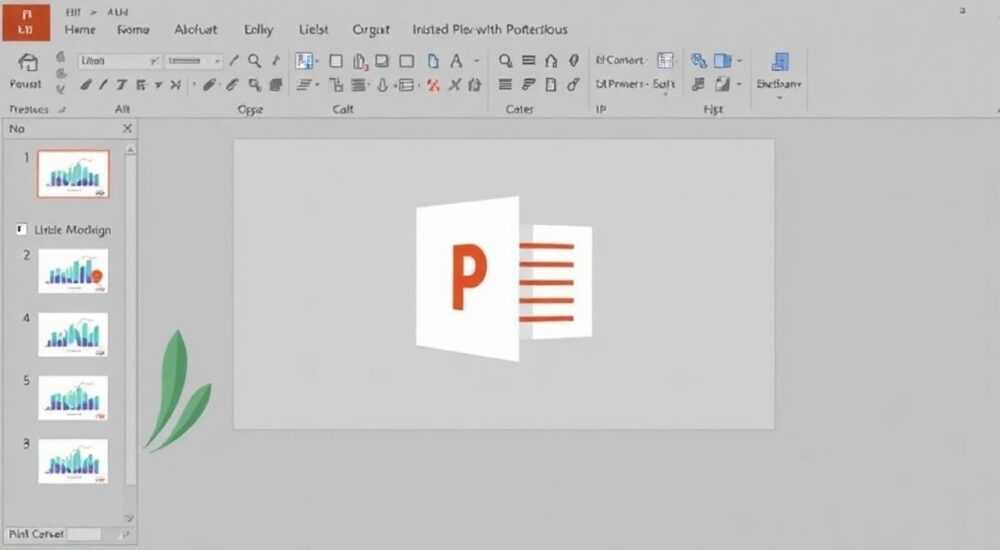This screenshot has height=550, width=1000.
Task: Click the plain square shape icon in the Calt group
Action: point(336,61)
